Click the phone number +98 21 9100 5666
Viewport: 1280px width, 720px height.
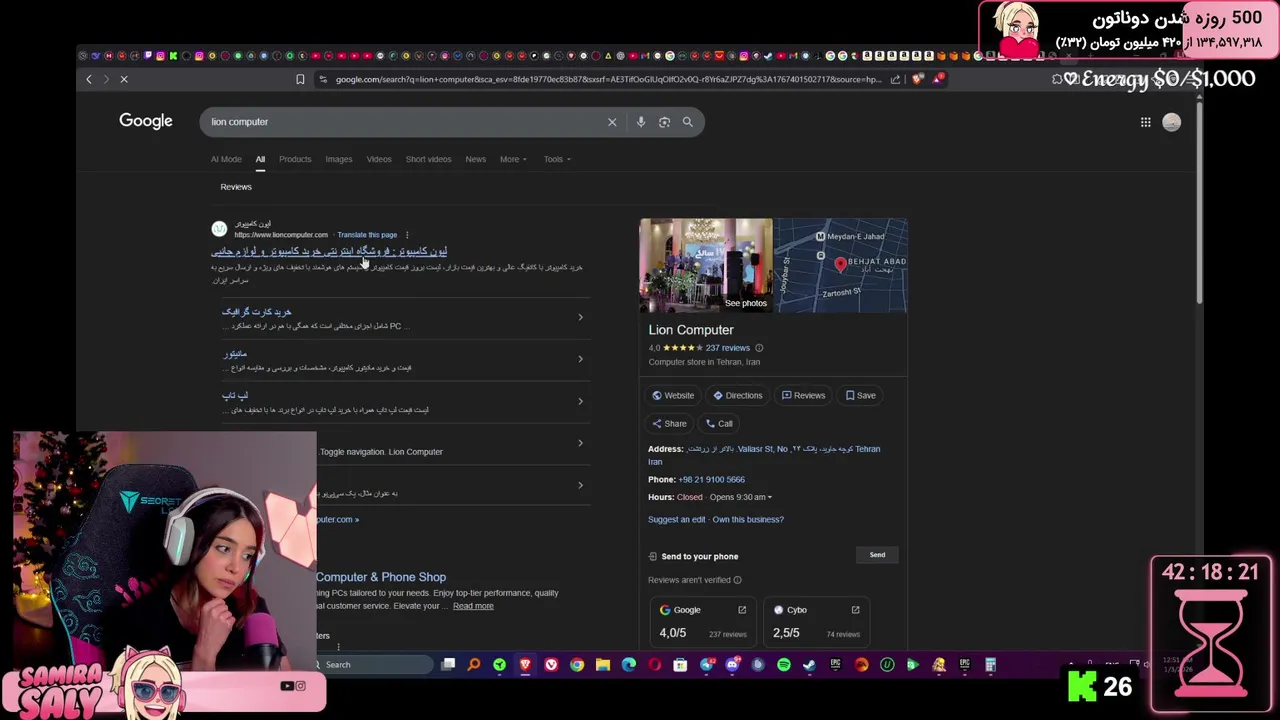(x=711, y=480)
